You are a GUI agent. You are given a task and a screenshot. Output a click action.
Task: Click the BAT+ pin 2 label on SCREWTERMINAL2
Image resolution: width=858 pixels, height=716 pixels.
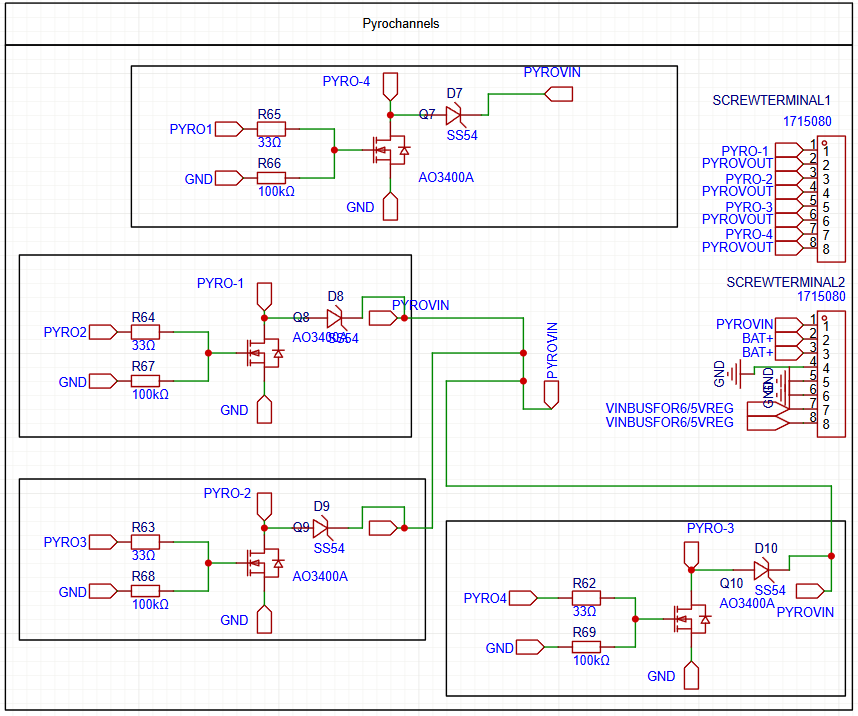tap(757, 339)
